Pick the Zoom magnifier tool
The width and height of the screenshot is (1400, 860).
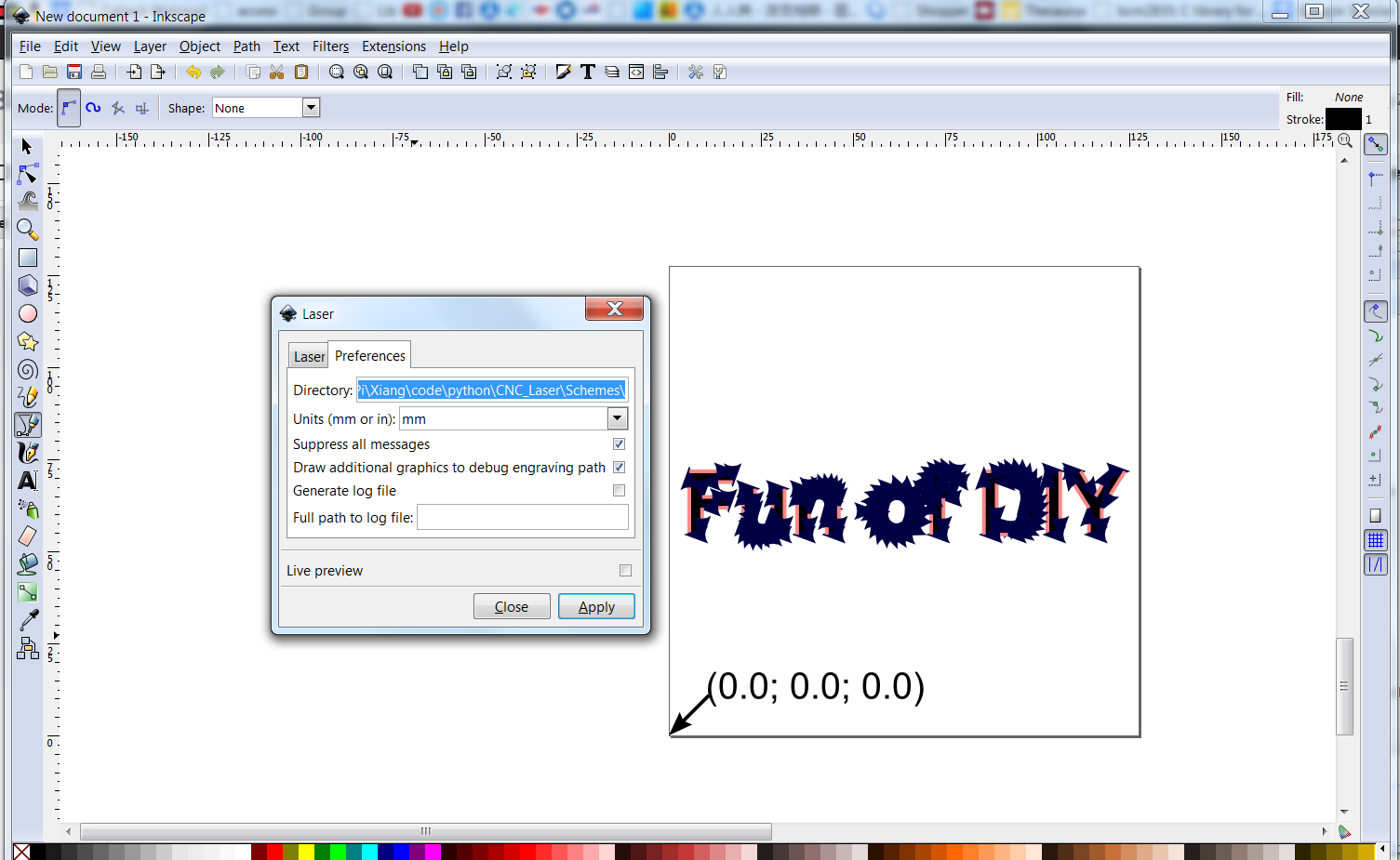[x=28, y=229]
